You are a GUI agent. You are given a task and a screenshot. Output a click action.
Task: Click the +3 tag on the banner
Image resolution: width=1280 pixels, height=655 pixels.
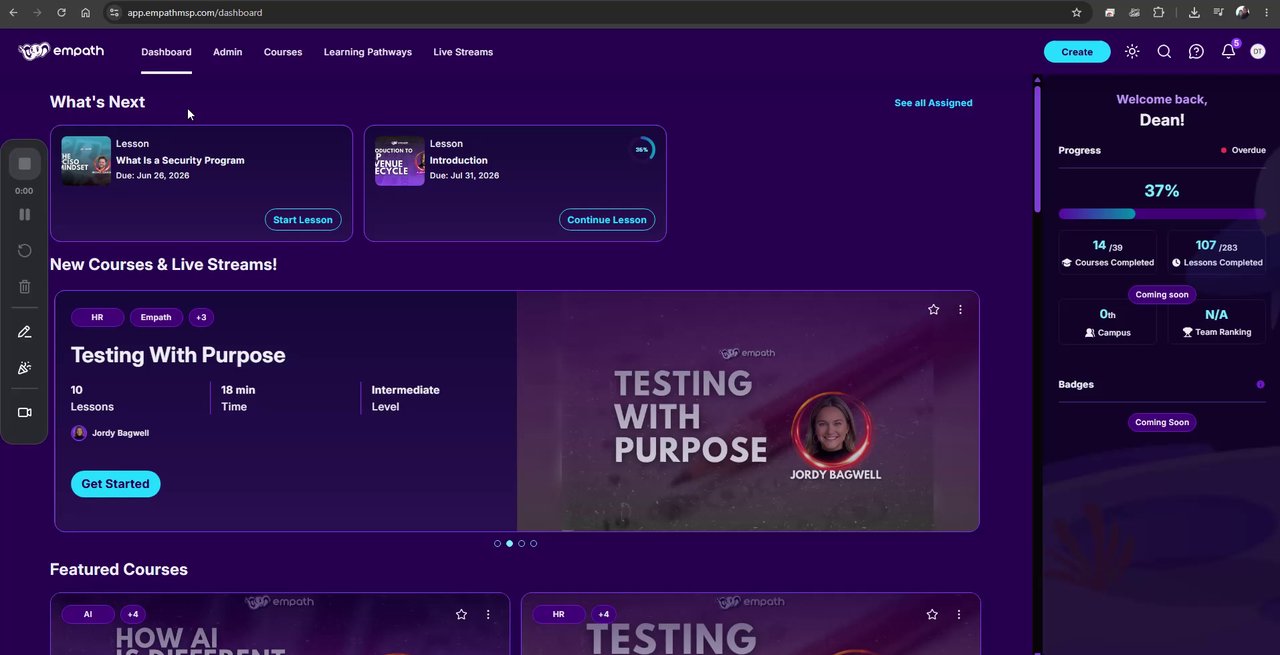pos(201,317)
